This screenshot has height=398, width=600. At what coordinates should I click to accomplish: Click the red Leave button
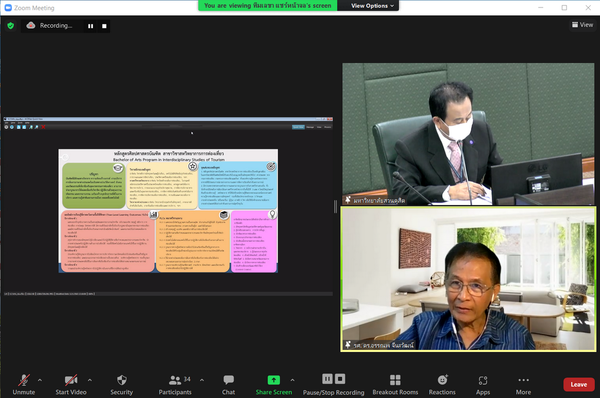[579, 385]
